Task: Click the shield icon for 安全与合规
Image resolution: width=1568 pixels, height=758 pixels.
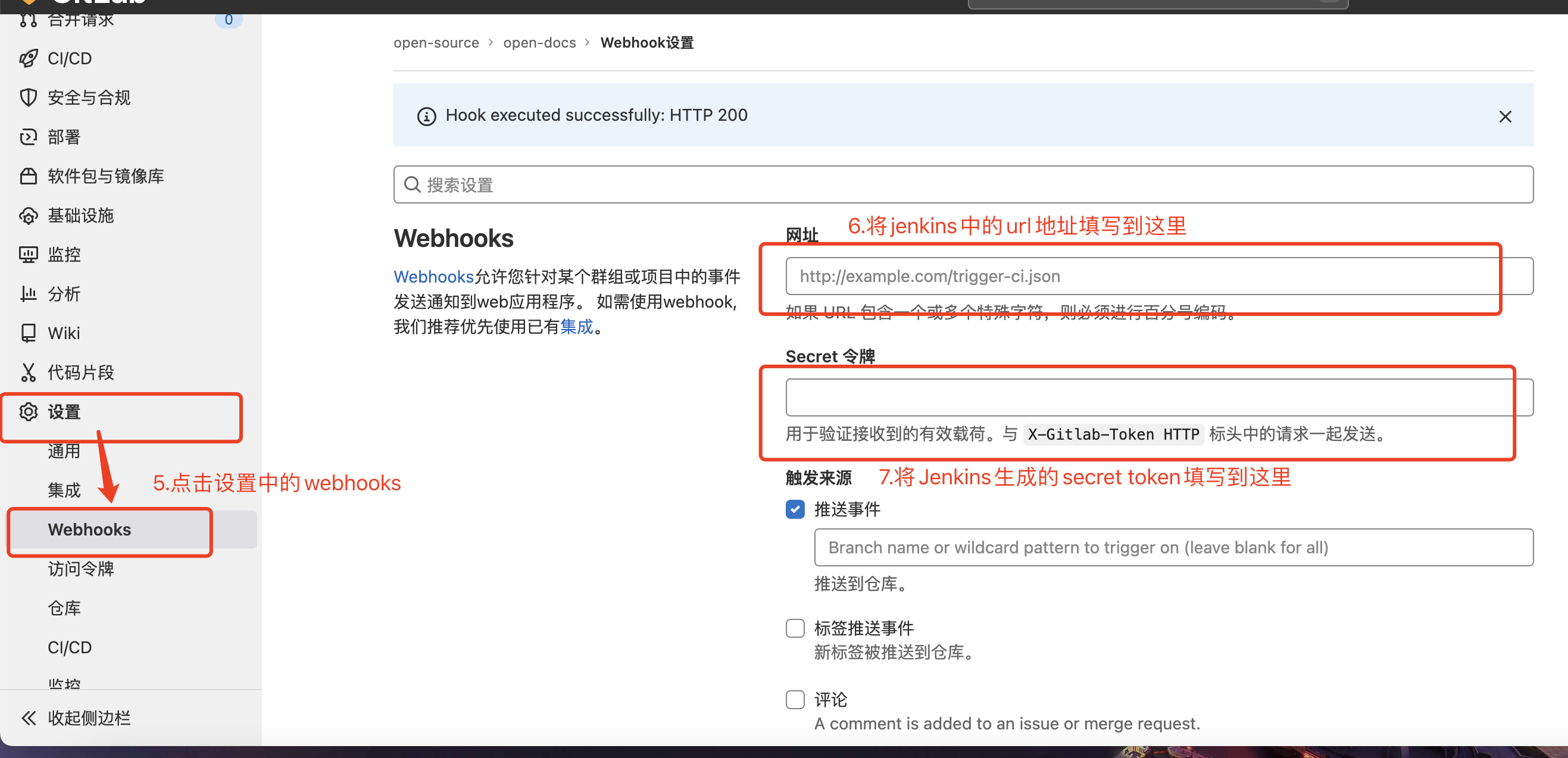Action: [x=28, y=98]
